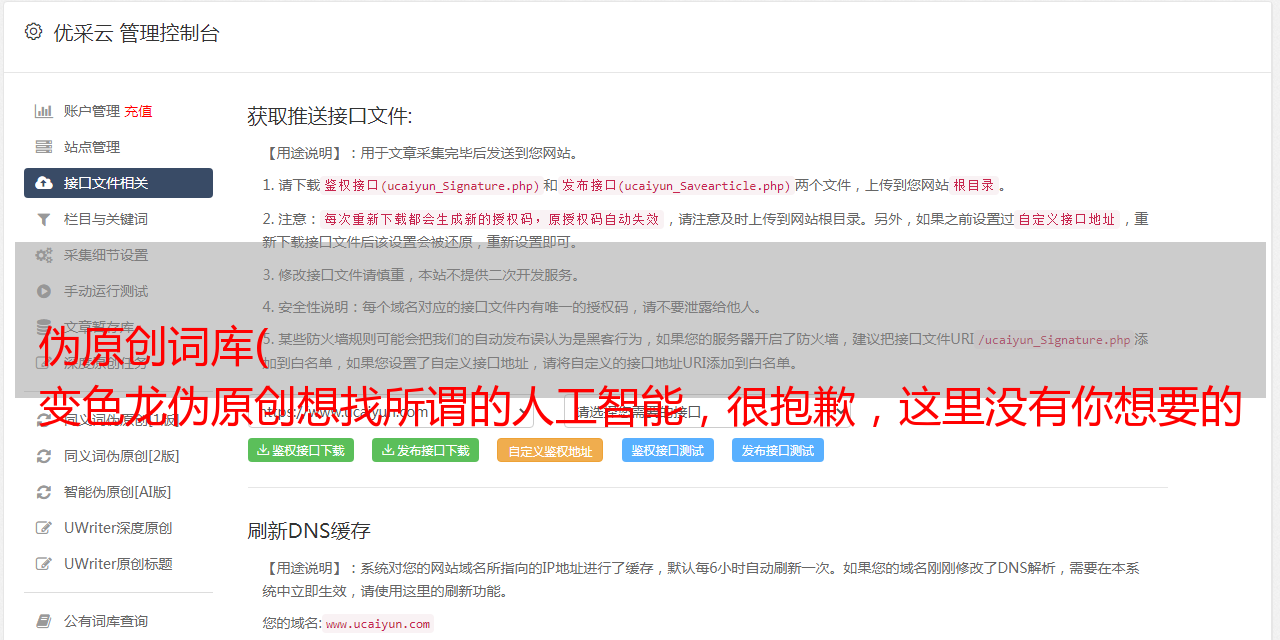Open the 优采云 管理控制台 header title
This screenshot has height=640, width=1280.
[136, 33]
